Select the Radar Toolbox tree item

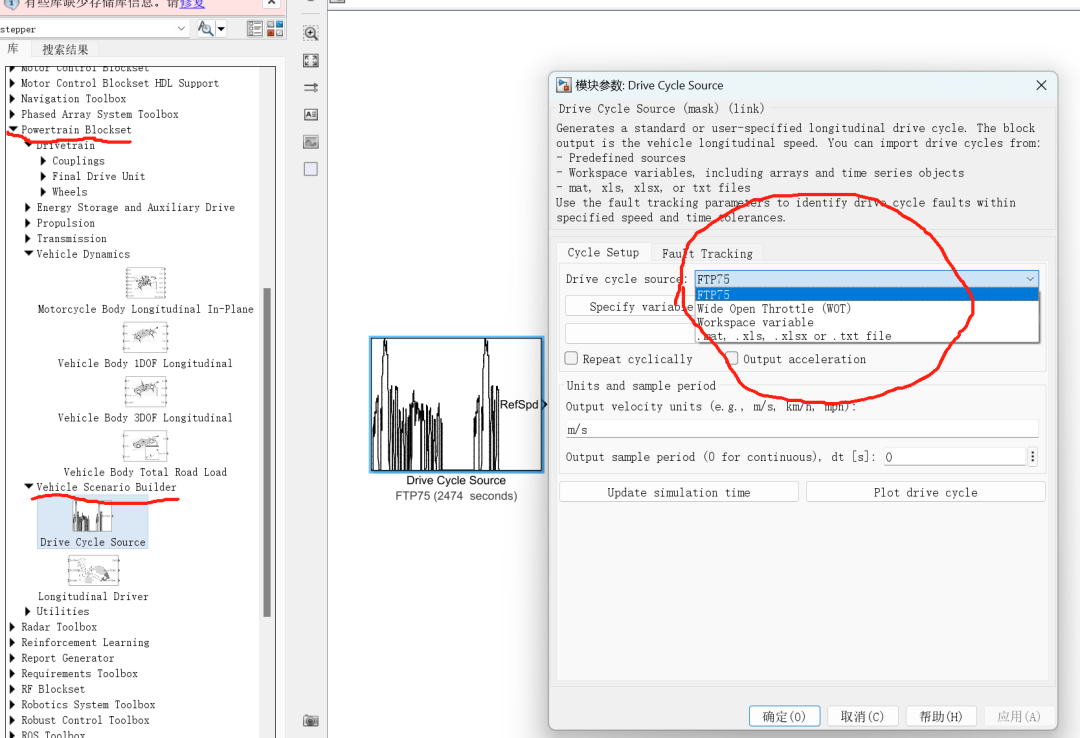pos(59,627)
